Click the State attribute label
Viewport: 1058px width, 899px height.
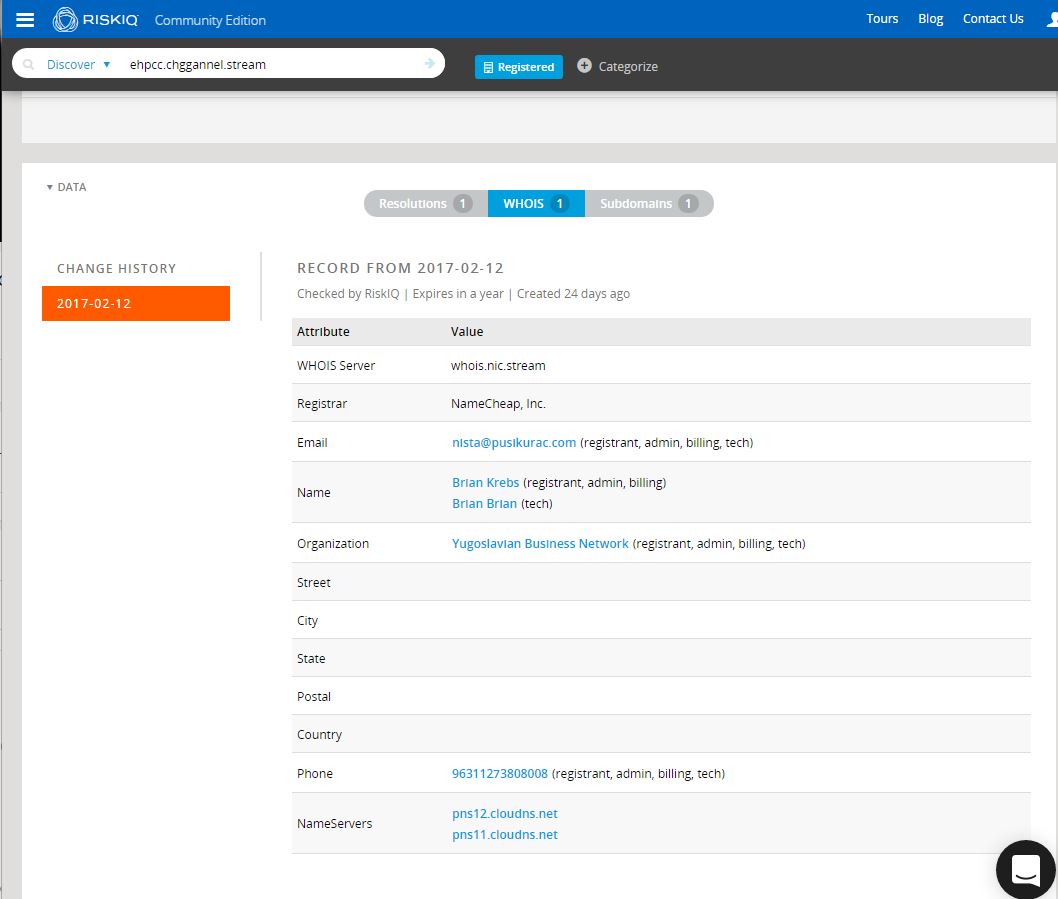pyautogui.click(x=311, y=658)
